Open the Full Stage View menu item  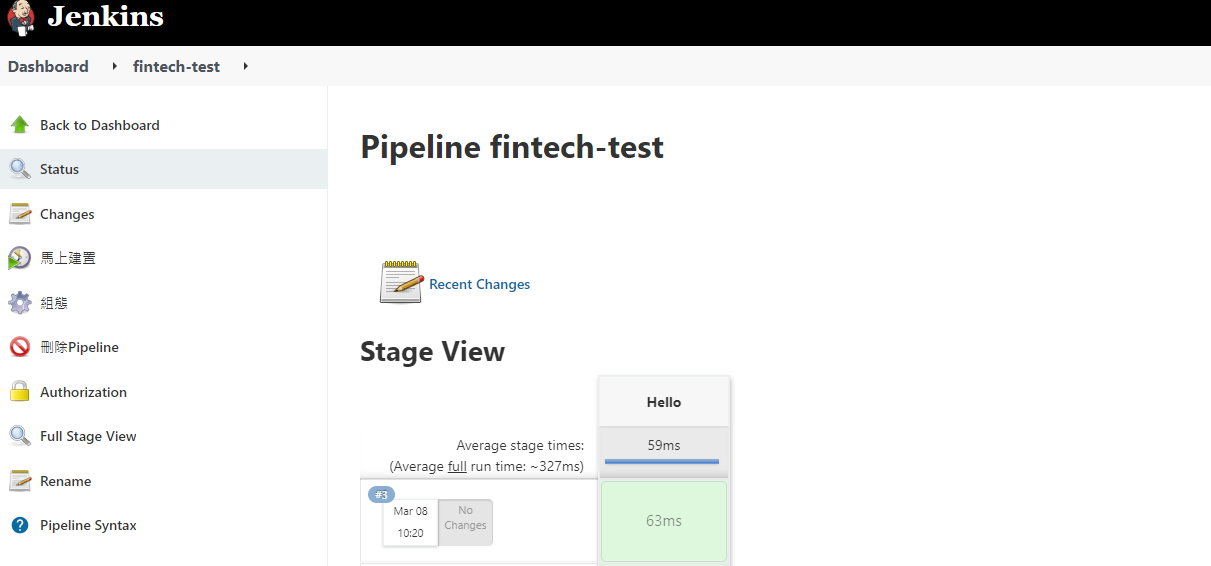click(x=88, y=436)
